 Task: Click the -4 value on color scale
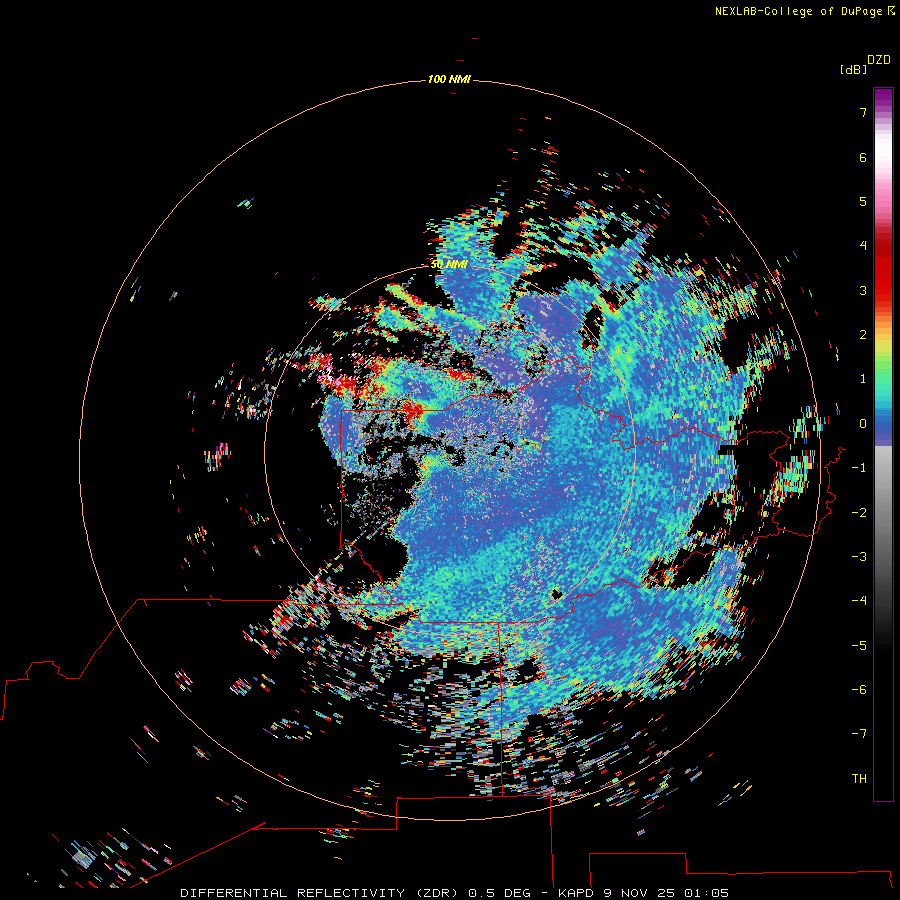[x=859, y=601]
